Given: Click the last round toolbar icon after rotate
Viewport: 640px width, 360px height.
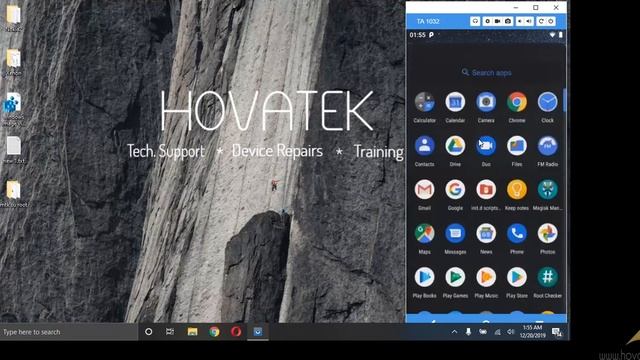Looking at the screenshot, I should point(551,21).
